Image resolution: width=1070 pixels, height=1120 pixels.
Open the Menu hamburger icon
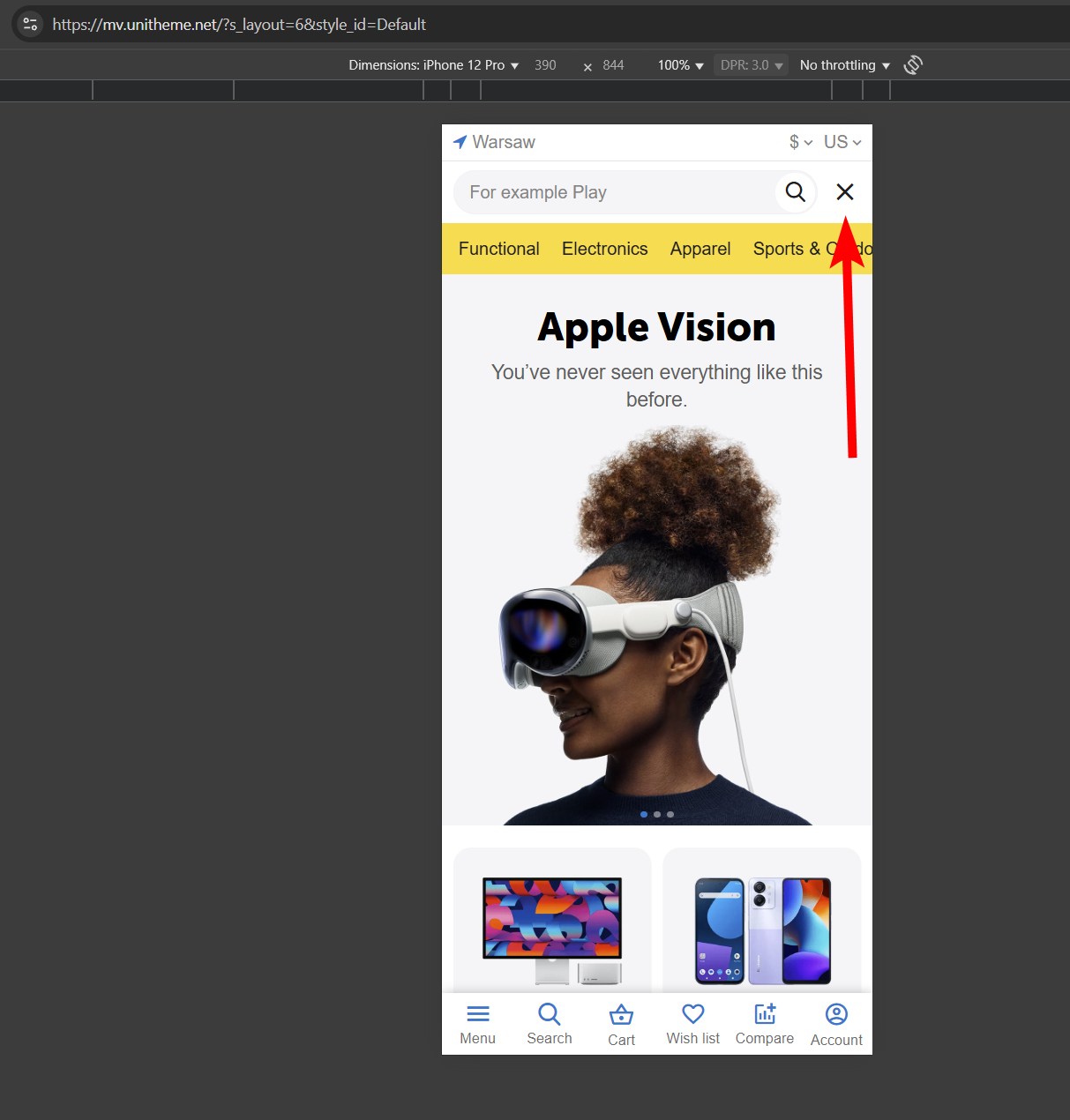pyautogui.click(x=478, y=1014)
